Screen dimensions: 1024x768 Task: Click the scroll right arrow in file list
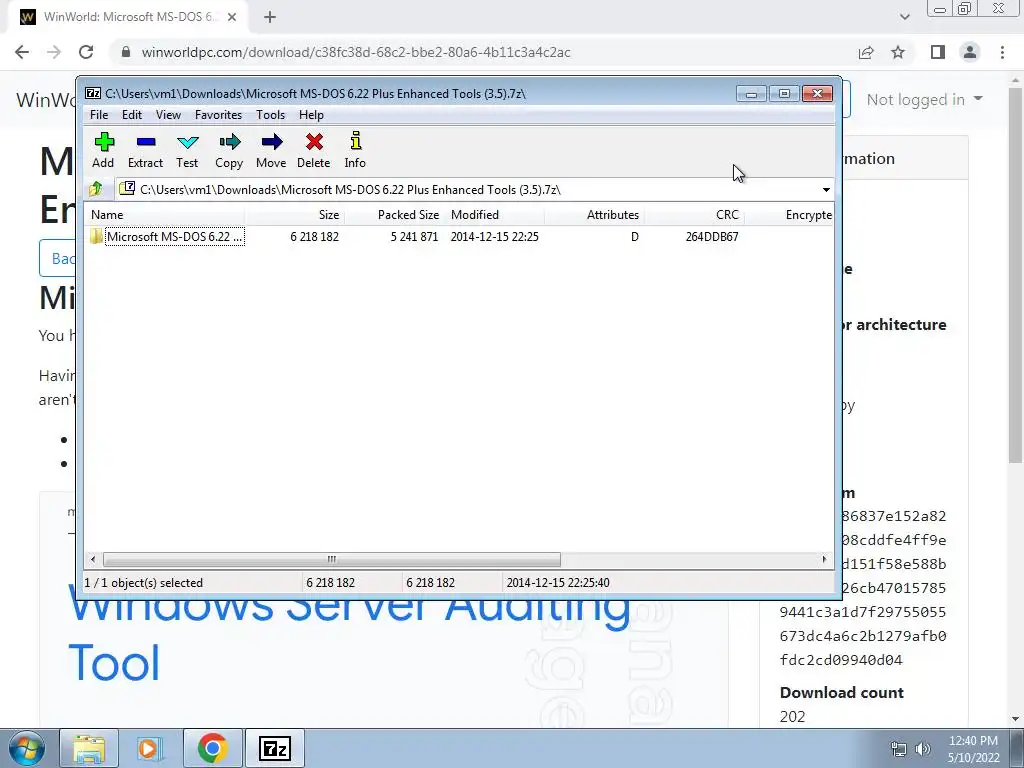824,560
